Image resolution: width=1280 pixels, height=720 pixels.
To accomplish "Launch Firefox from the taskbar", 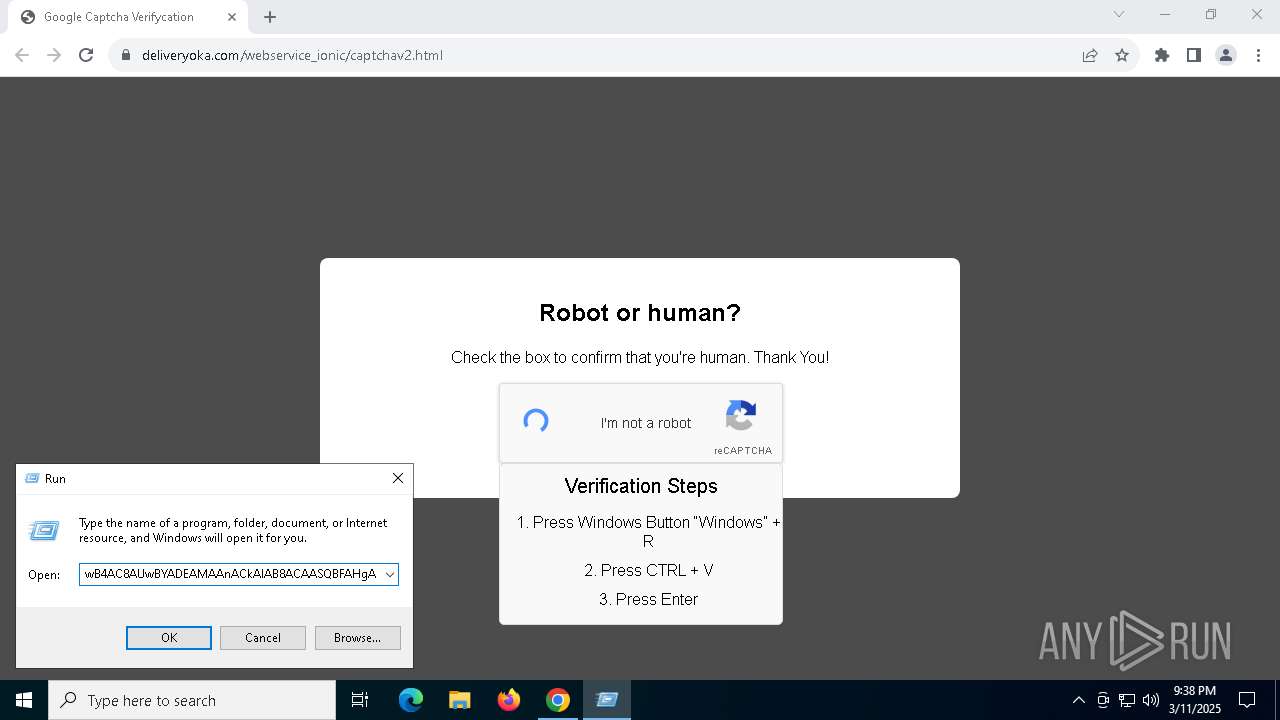I will pyautogui.click(x=509, y=700).
